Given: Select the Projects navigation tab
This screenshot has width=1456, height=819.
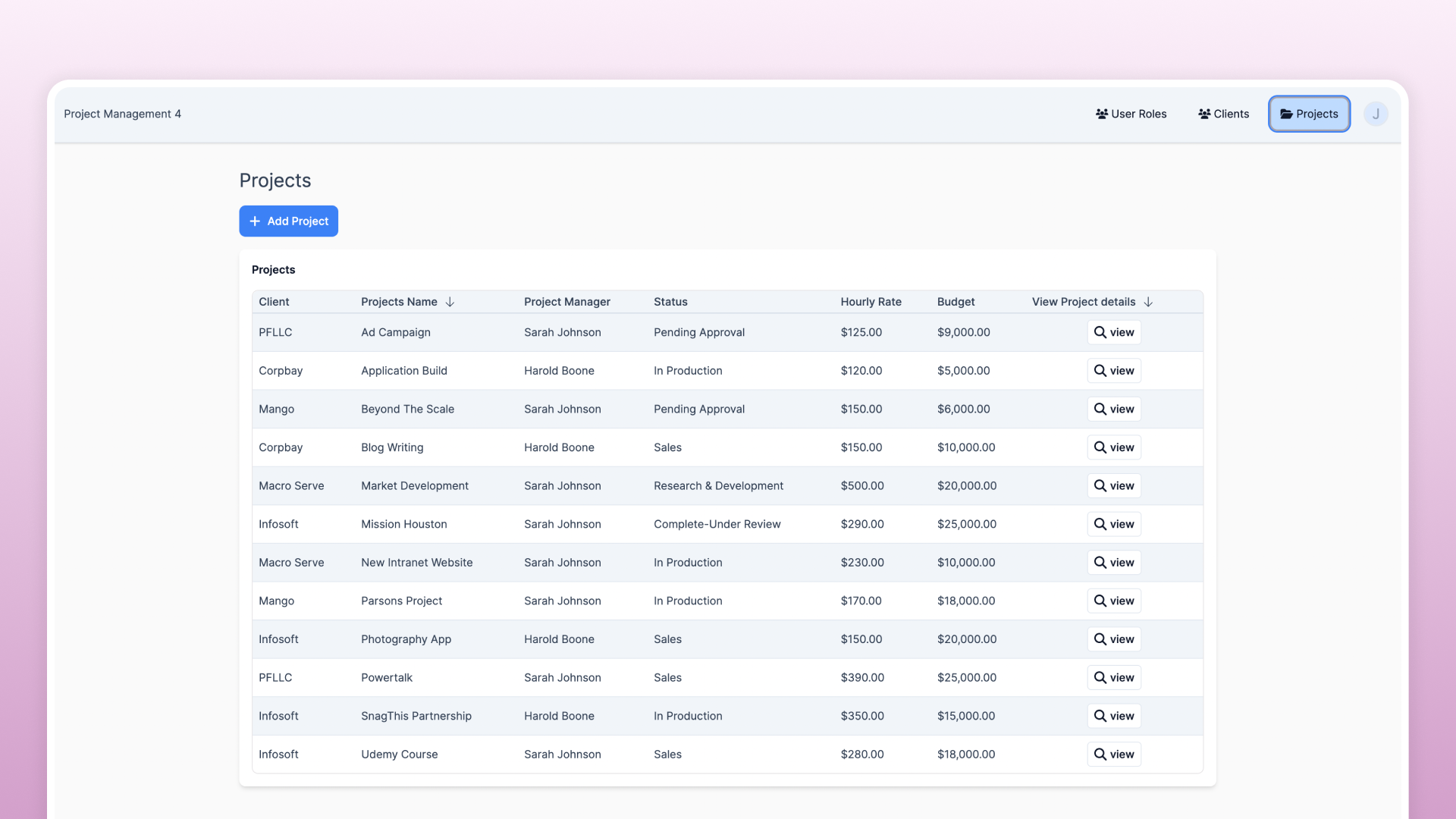Looking at the screenshot, I should (x=1309, y=114).
